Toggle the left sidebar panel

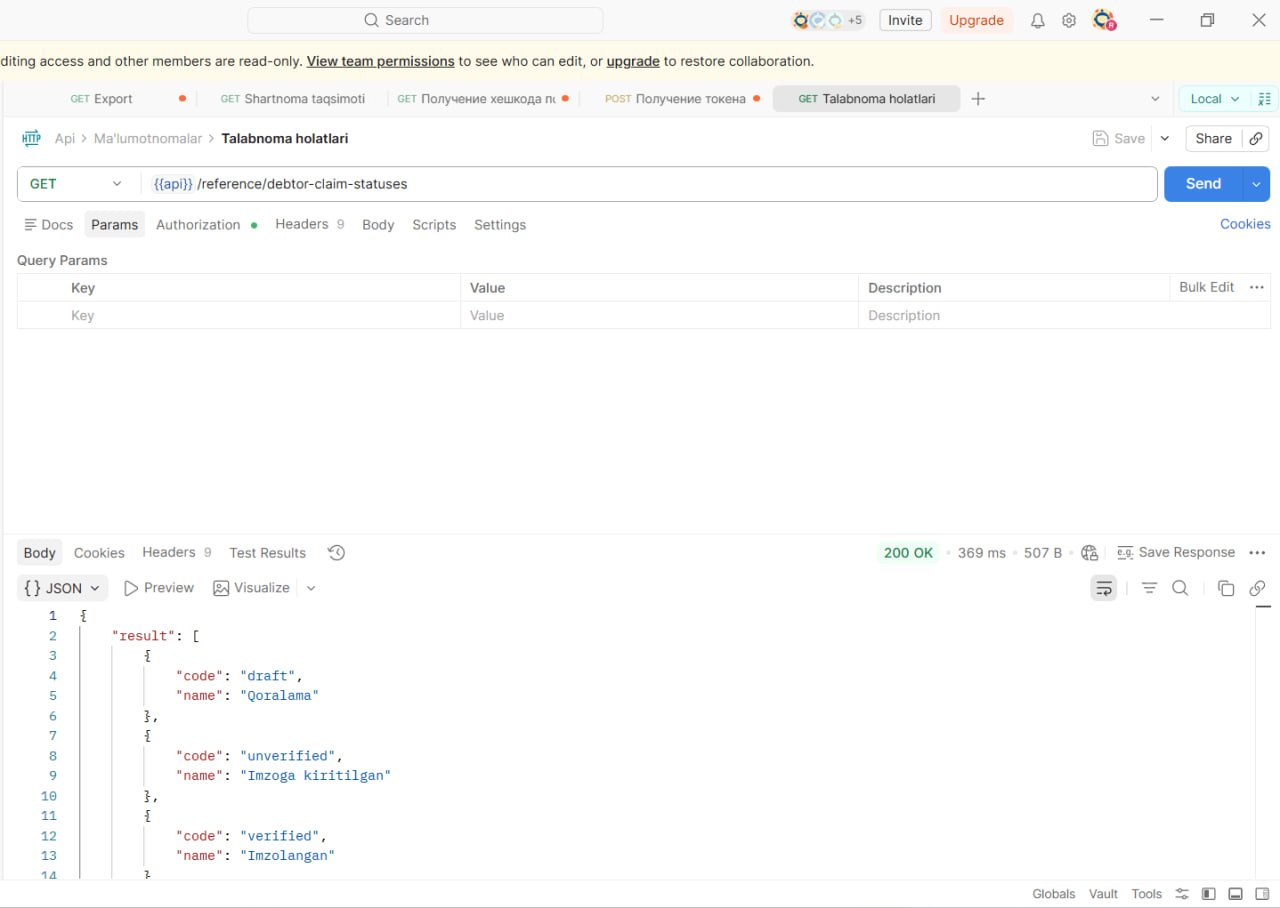(x=1209, y=894)
